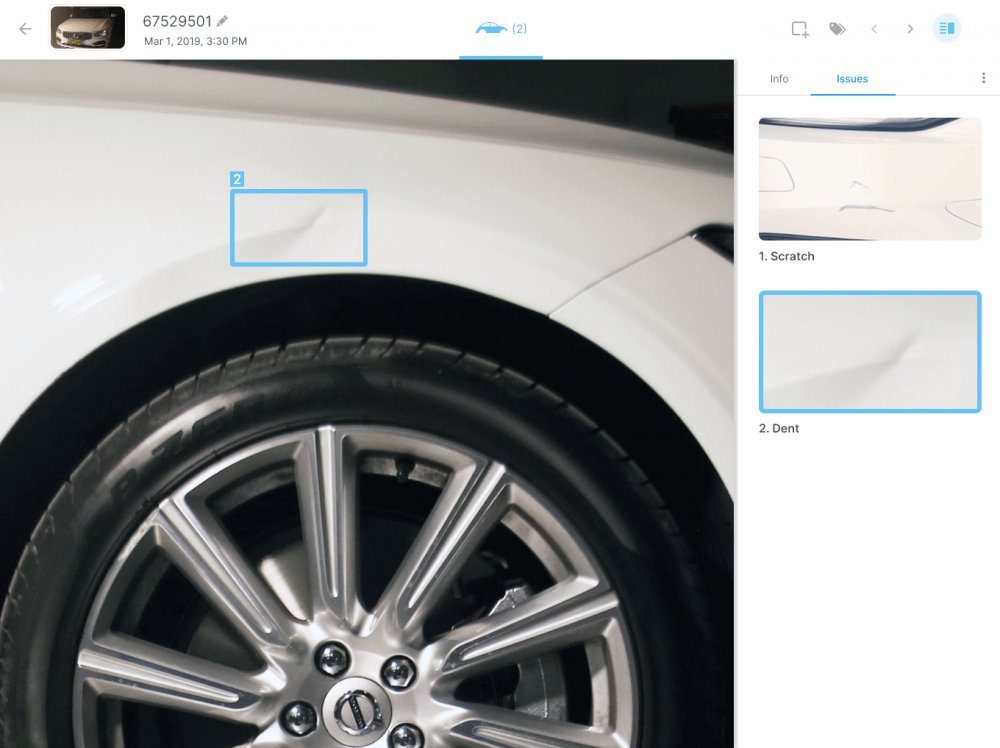Open the car thumbnail in the header
The height and width of the screenshot is (748, 1000).
point(88,28)
